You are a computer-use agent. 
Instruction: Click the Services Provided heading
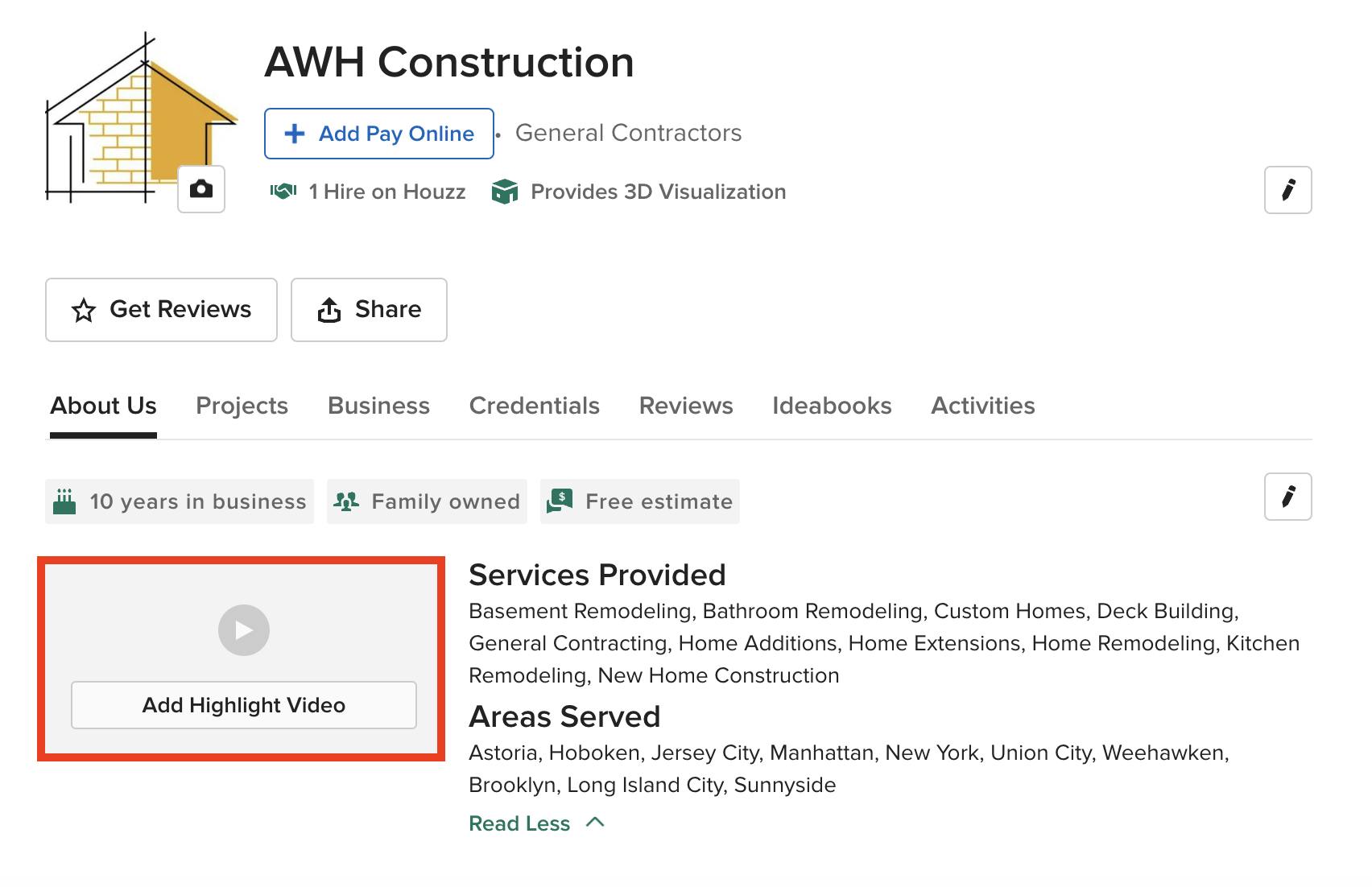click(597, 575)
